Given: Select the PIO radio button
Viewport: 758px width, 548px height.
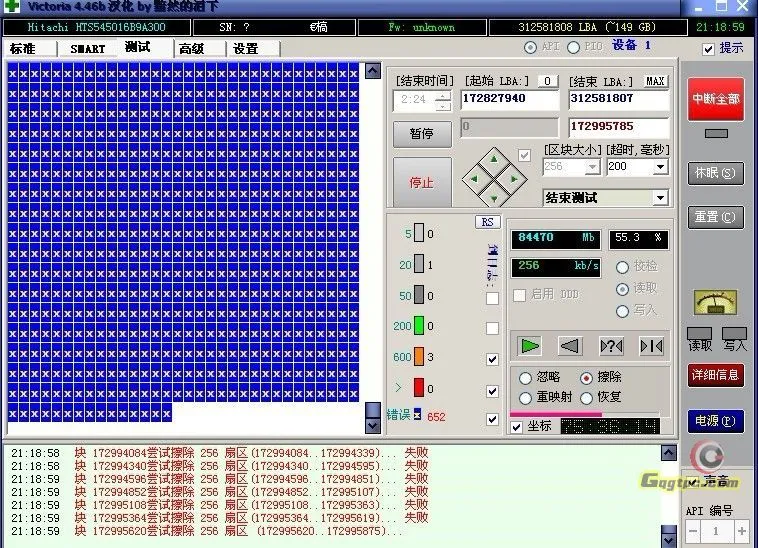Looking at the screenshot, I should [573, 47].
